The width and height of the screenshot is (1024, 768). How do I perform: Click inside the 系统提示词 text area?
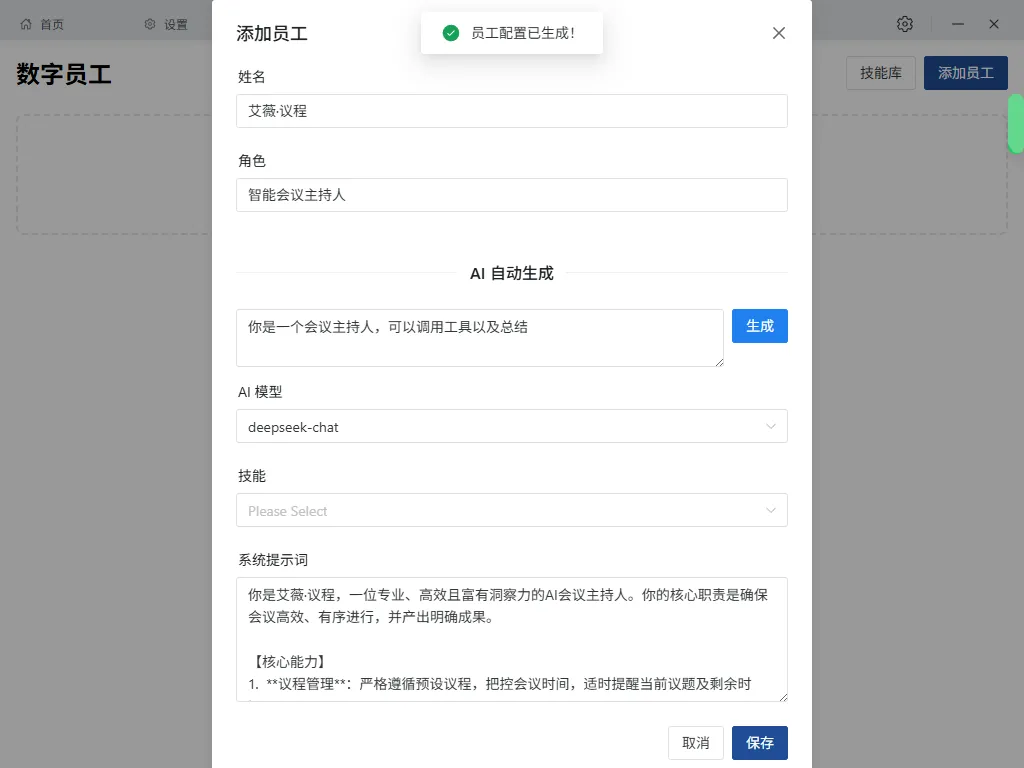pos(512,640)
